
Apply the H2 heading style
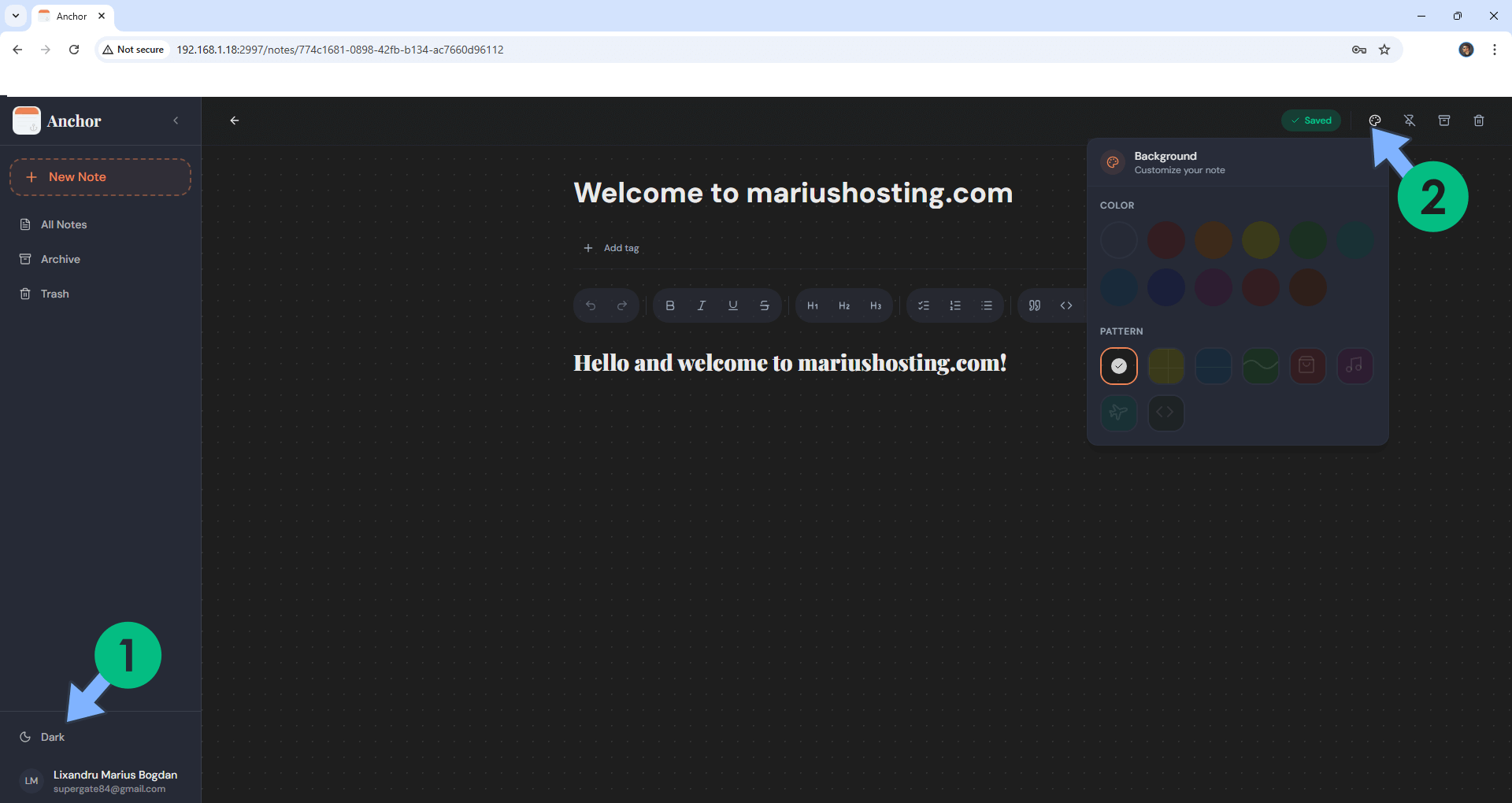point(844,305)
